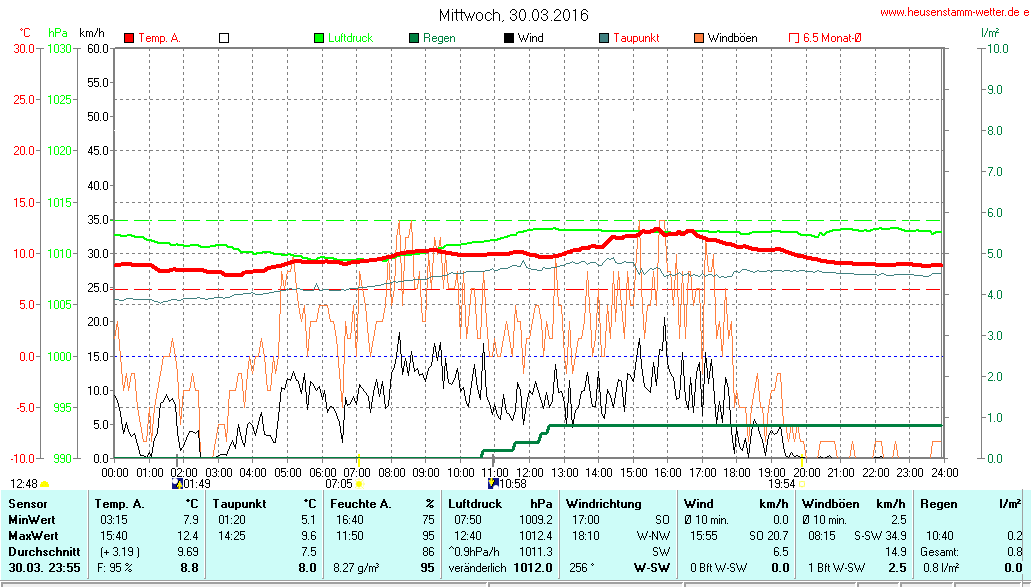
Task: Click the Mittwoch, 30.03.2016 chart title
Action: pos(514,15)
